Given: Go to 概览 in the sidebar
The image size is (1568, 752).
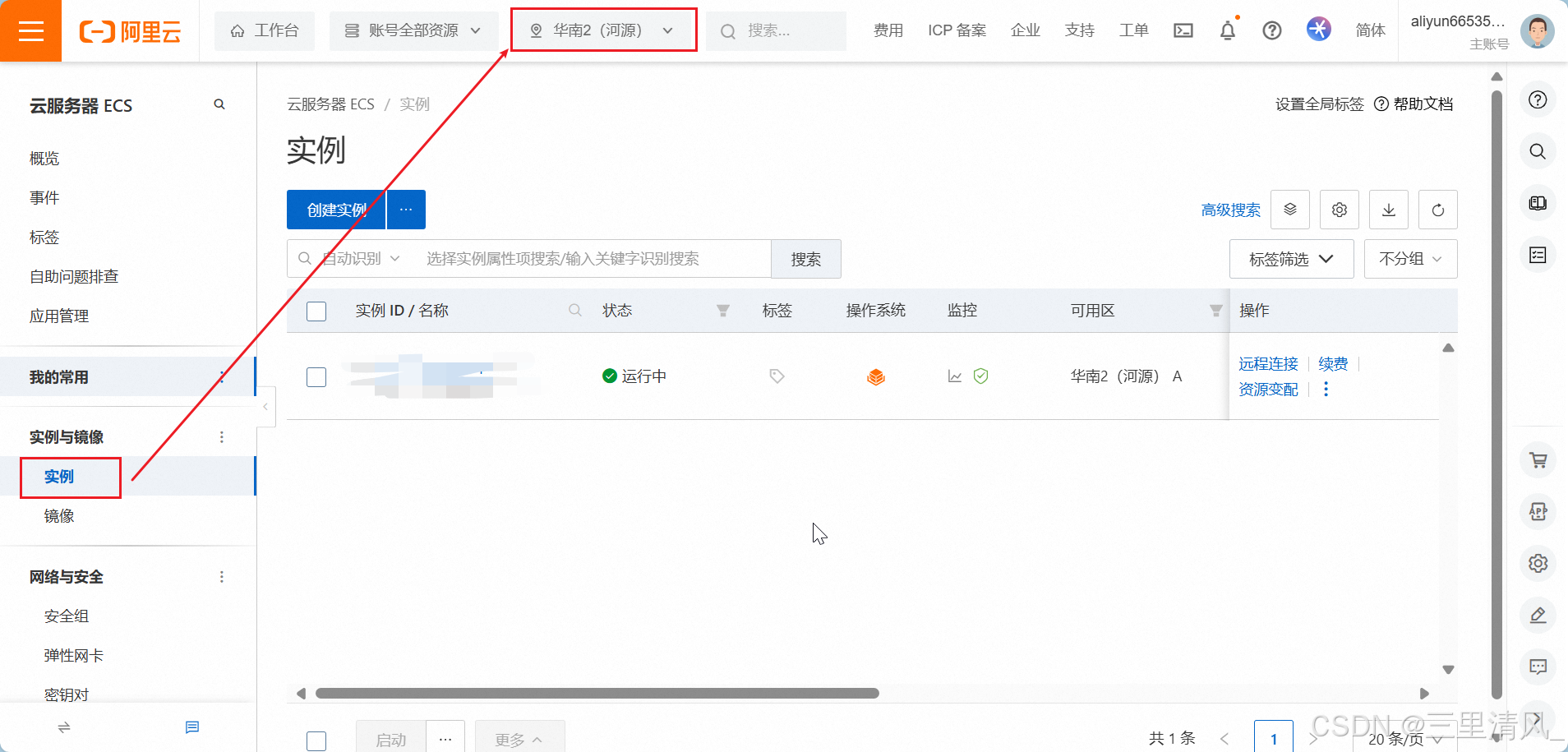Looking at the screenshot, I should tap(44, 159).
